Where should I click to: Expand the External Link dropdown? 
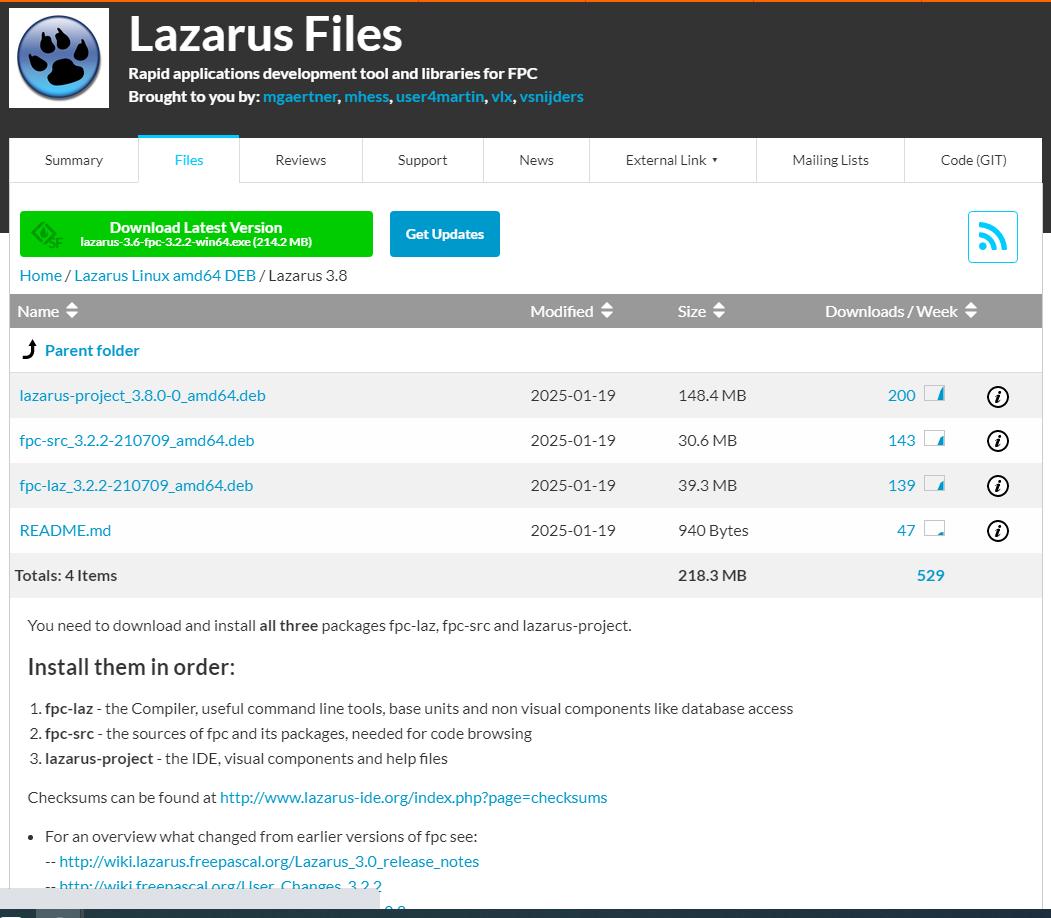pyautogui.click(x=672, y=160)
